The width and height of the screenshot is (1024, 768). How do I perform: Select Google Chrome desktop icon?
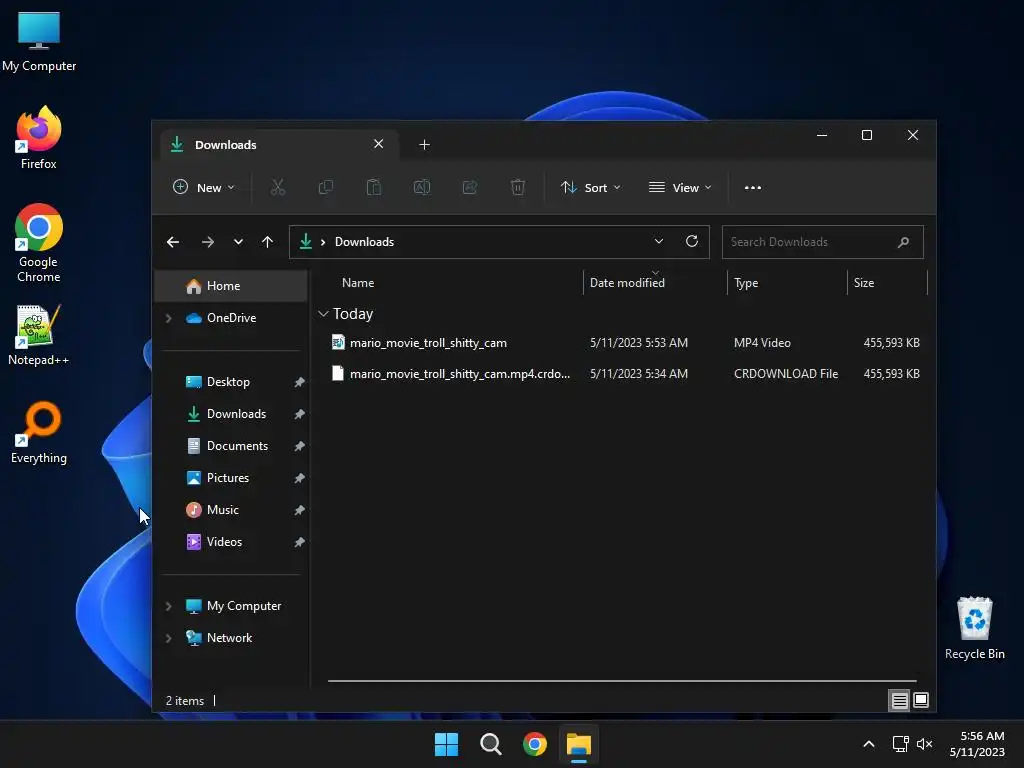point(39,243)
